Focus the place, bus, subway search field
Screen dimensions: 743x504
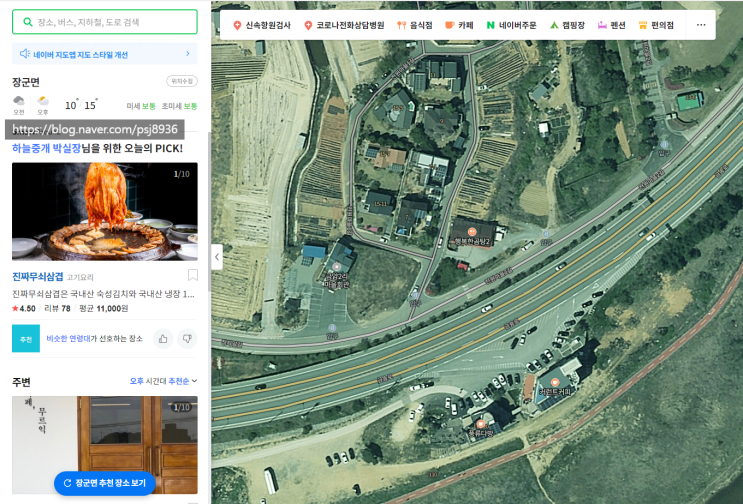[x=105, y=22]
